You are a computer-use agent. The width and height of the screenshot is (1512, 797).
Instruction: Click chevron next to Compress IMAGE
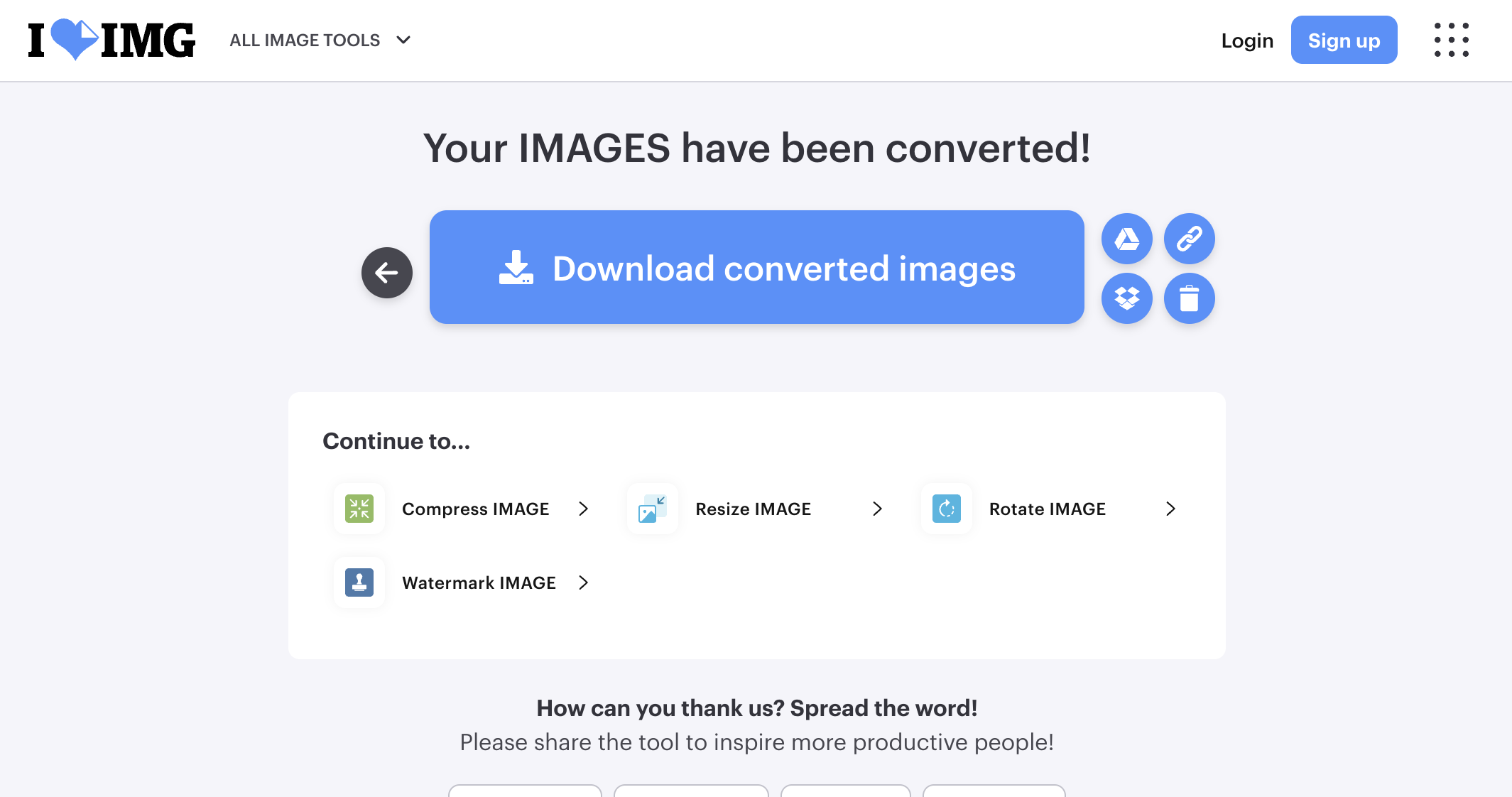tap(583, 509)
